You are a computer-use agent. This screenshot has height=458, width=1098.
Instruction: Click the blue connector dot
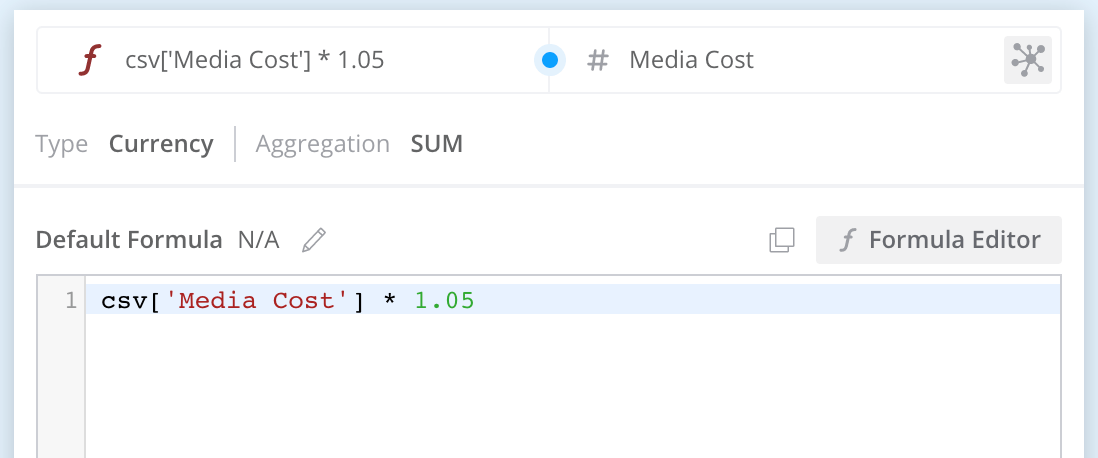[549, 61]
